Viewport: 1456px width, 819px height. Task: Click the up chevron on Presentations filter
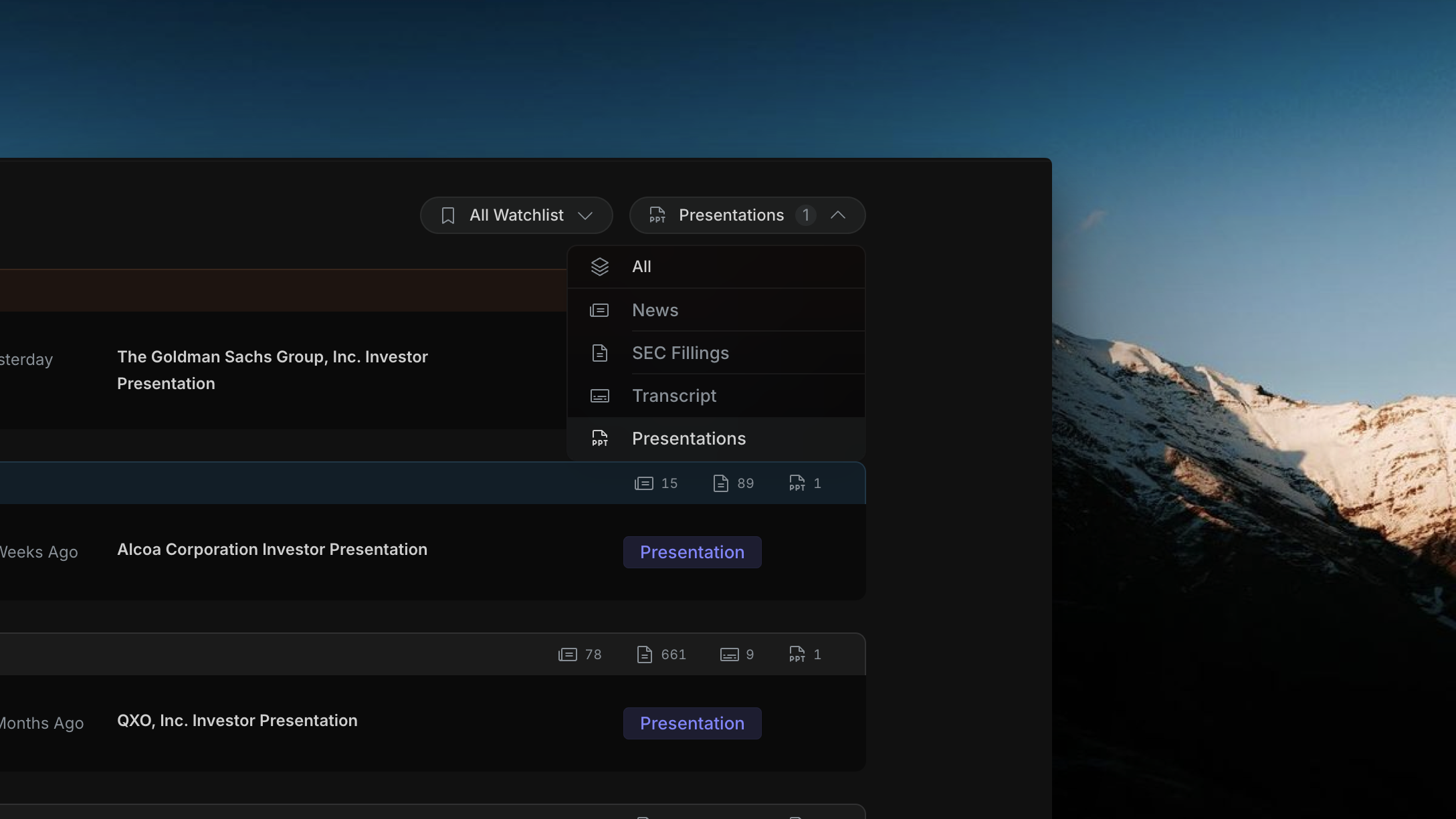coord(838,215)
